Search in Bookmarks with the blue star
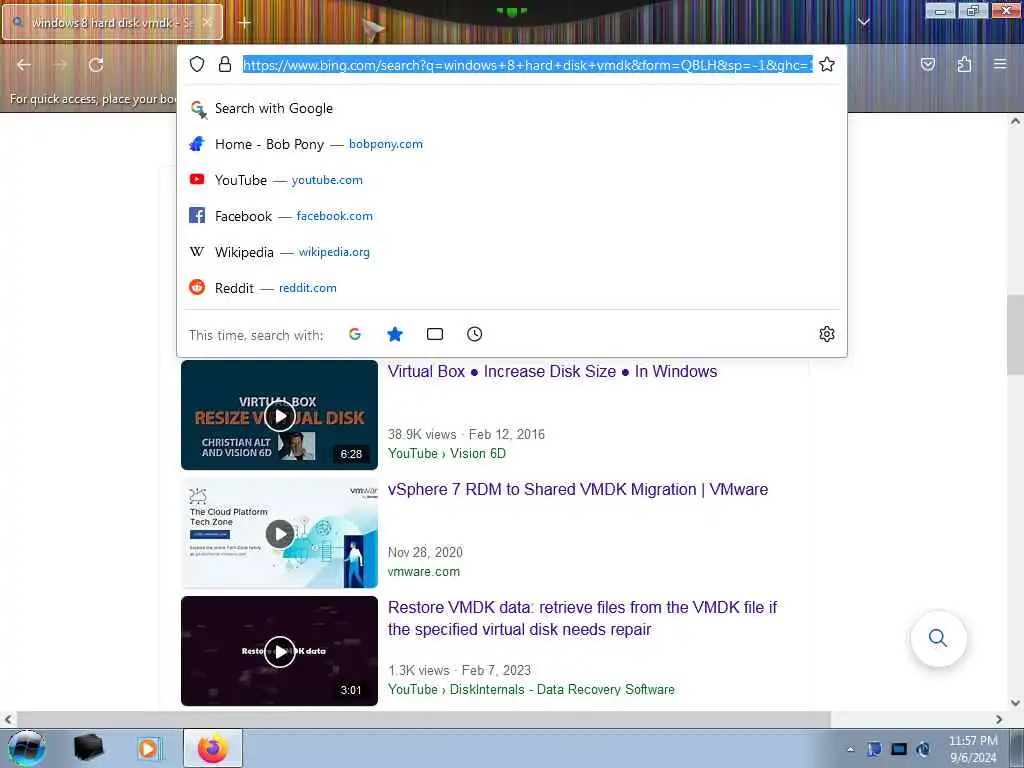 click(x=394, y=334)
